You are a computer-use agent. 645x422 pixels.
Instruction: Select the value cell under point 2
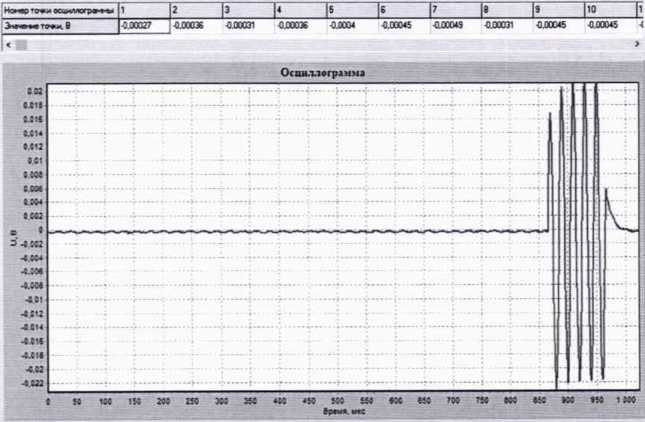[194, 26]
